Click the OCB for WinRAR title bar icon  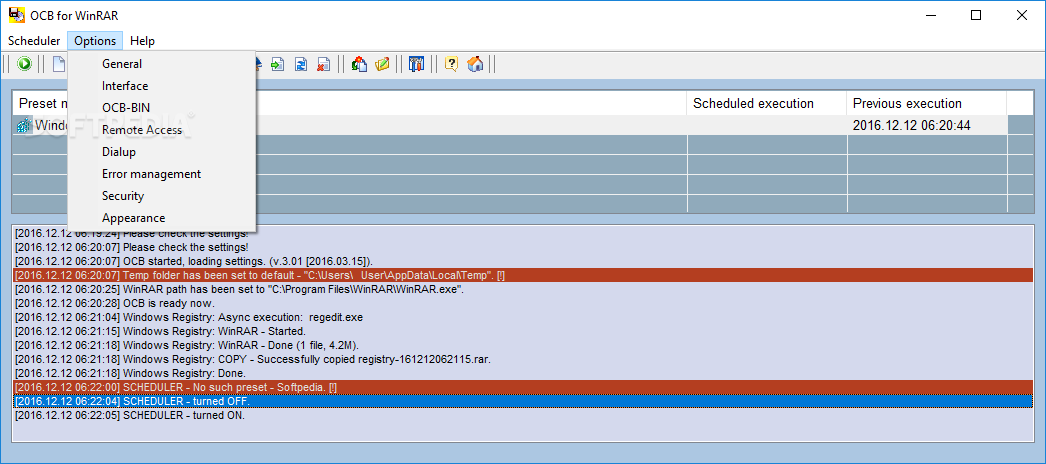point(17,15)
